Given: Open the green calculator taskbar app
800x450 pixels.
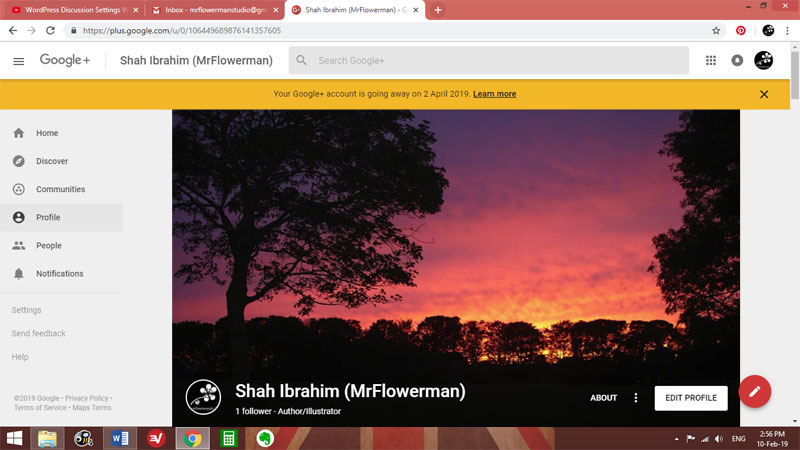Looking at the screenshot, I should click(x=229, y=438).
